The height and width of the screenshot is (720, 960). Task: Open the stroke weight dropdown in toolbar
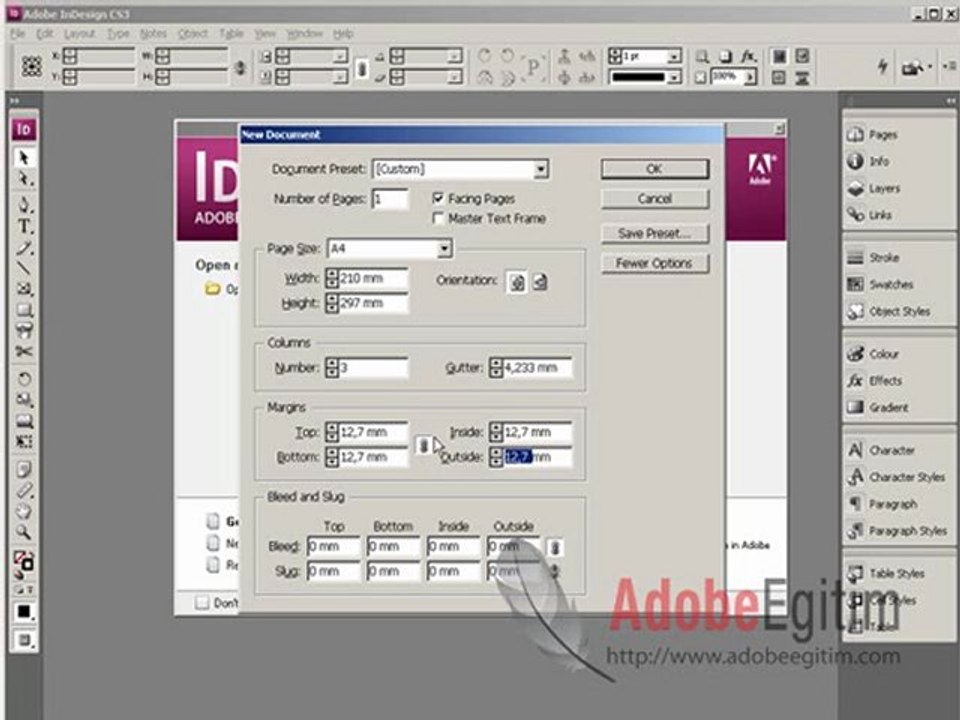point(673,56)
